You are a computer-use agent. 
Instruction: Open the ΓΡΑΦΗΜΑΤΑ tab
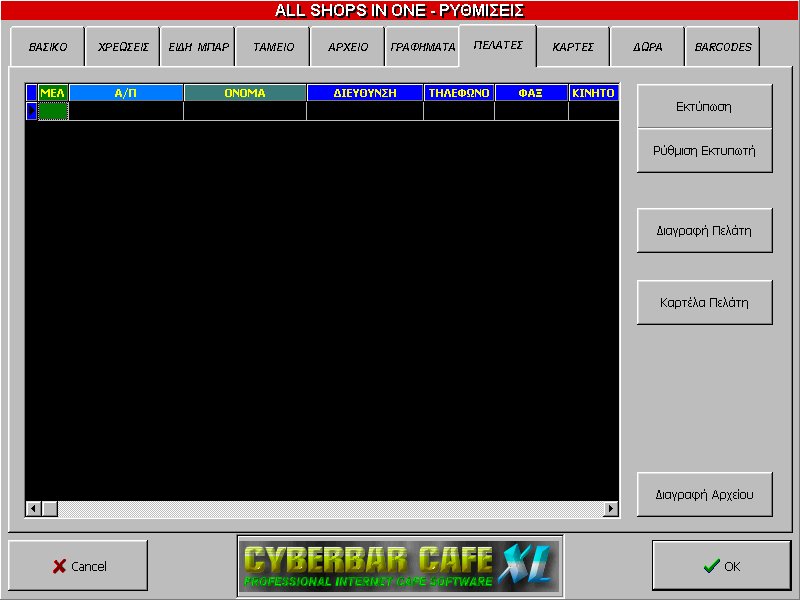[421, 47]
